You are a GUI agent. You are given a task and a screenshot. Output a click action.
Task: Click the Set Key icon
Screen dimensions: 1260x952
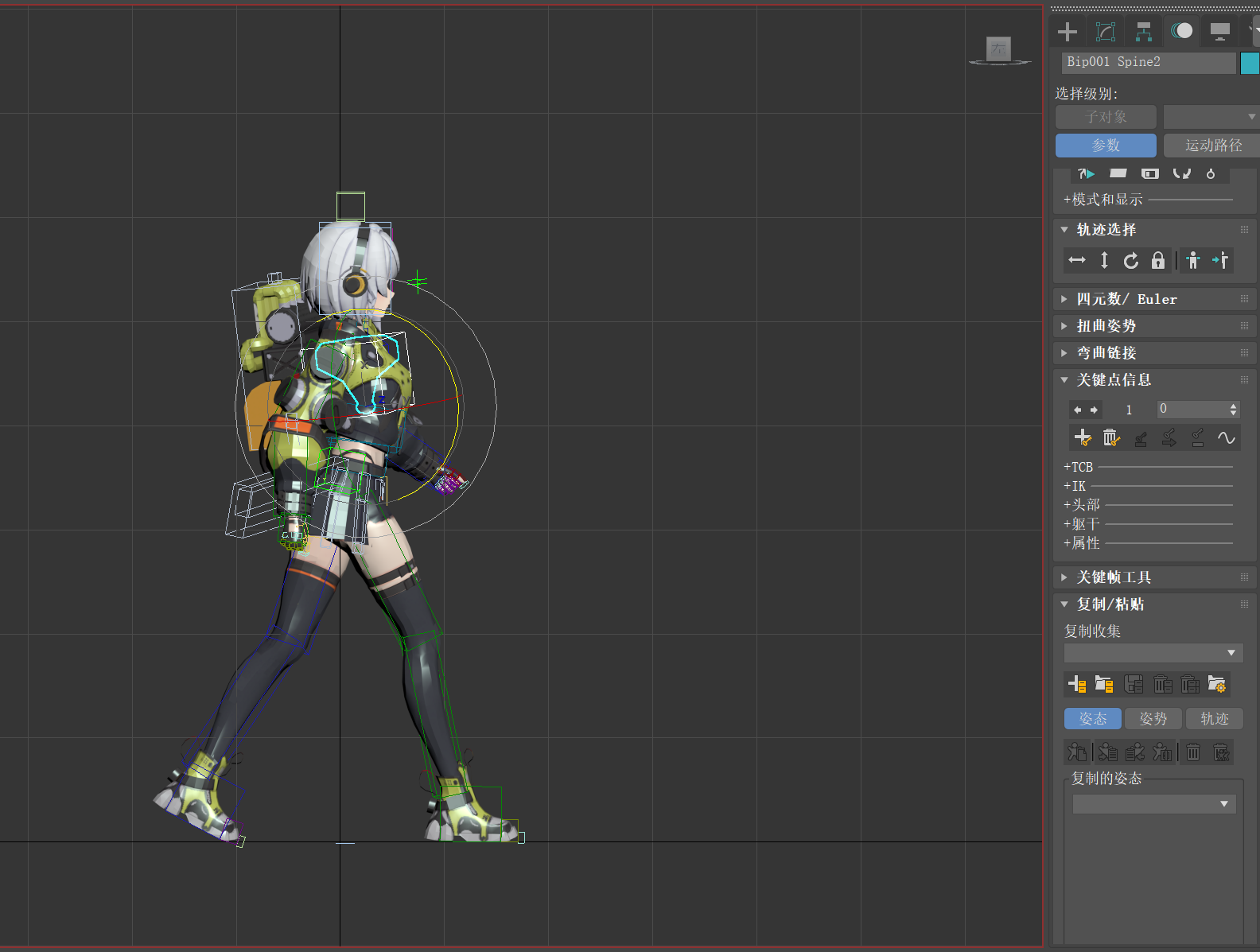coord(1083,437)
